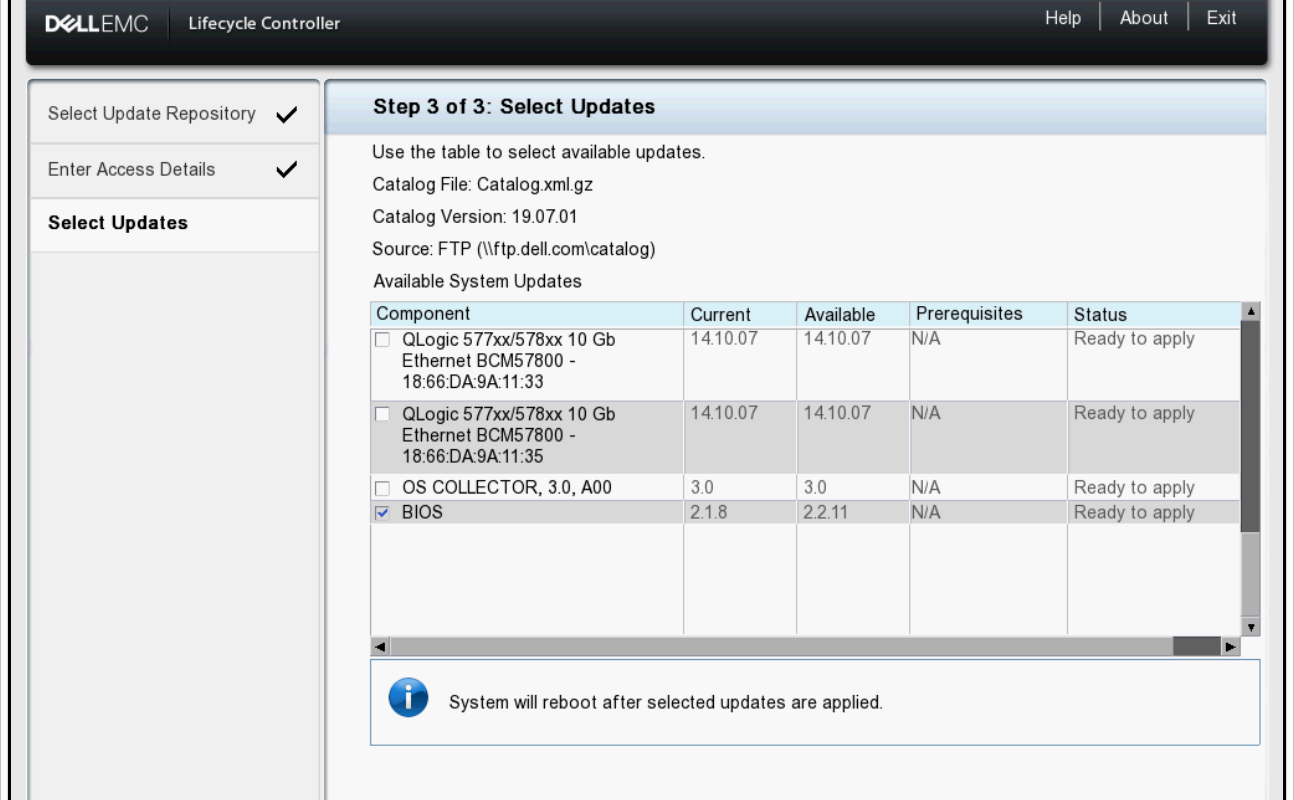The height and width of the screenshot is (800, 1294).
Task: Click the Lifecycle Controller title text
Action: click(x=264, y=23)
